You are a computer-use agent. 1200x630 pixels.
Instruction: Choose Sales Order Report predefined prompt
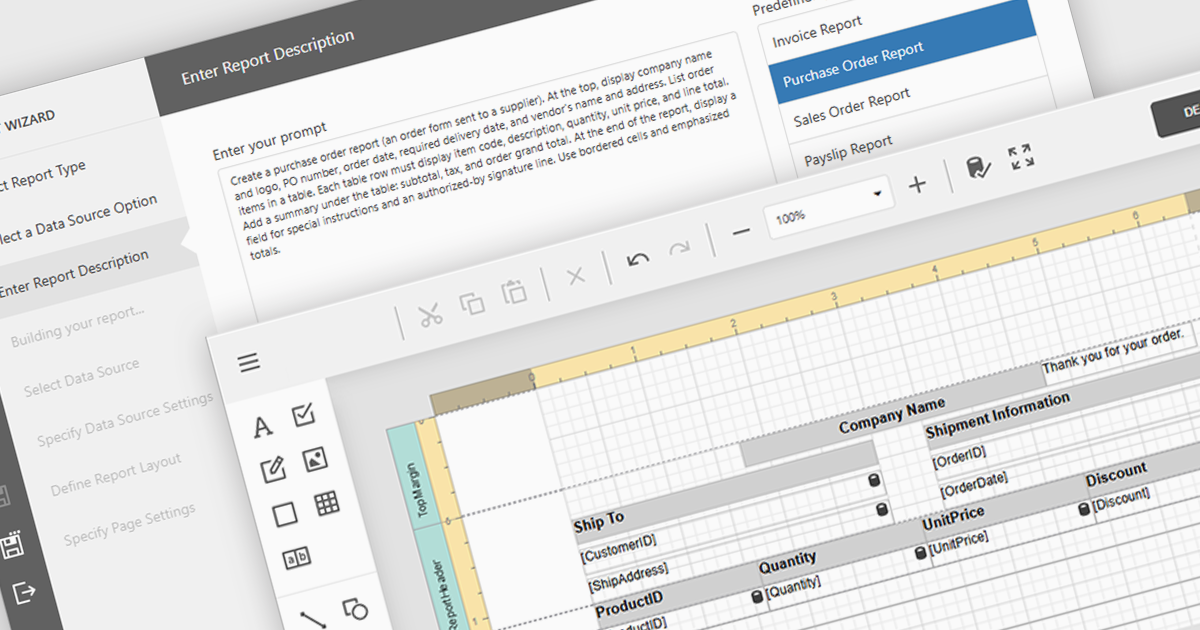851,107
